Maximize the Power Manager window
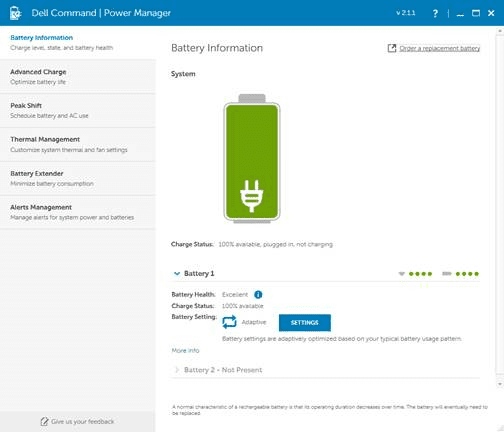 [x=476, y=13]
